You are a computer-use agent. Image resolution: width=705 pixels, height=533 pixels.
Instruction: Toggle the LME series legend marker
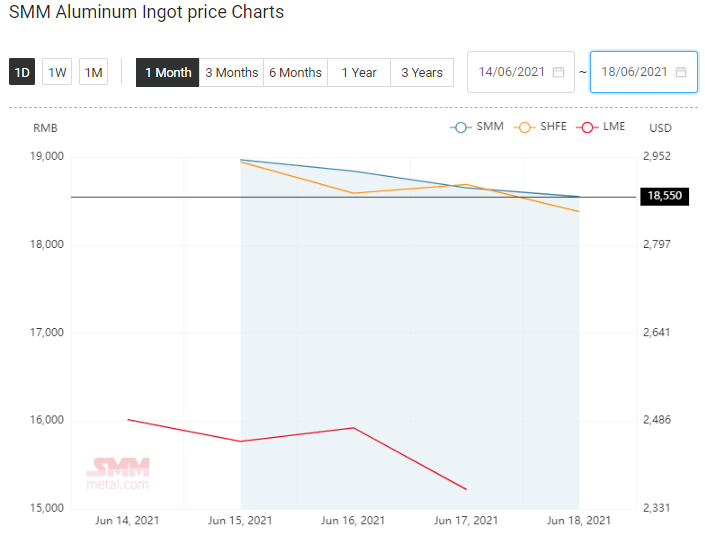click(x=587, y=127)
